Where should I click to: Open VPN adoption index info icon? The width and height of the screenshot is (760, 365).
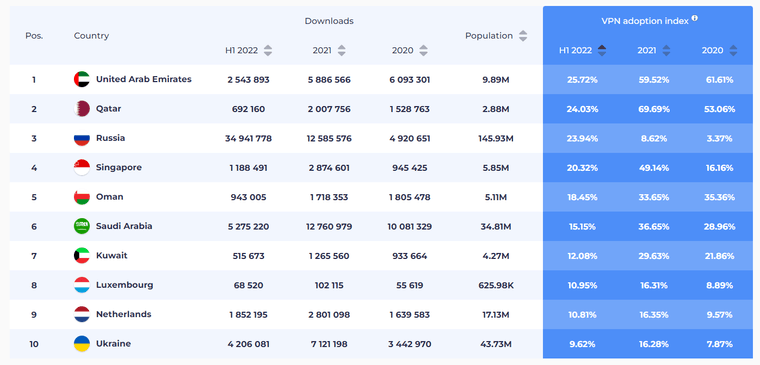tap(695, 18)
